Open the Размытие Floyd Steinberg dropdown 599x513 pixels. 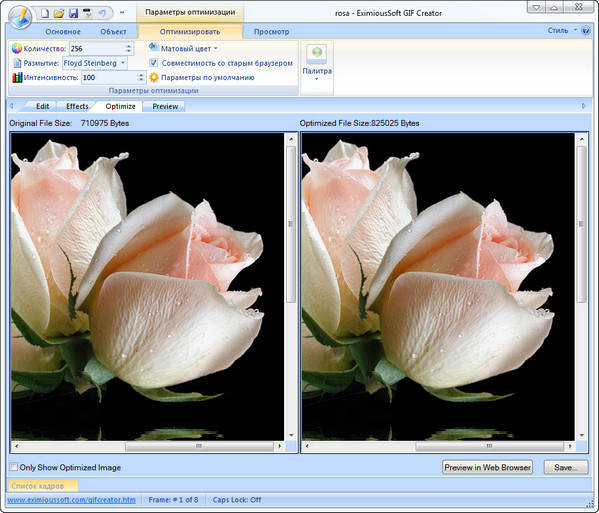[x=95, y=63]
